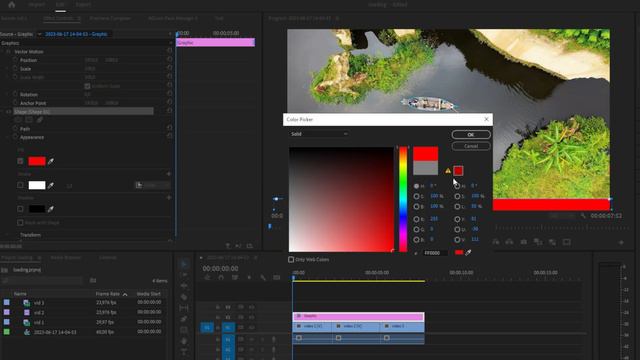Click the timeline wrench settings icon
Image resolution: width=640 pixels, height=360 pixels.
tap(263, 278)
